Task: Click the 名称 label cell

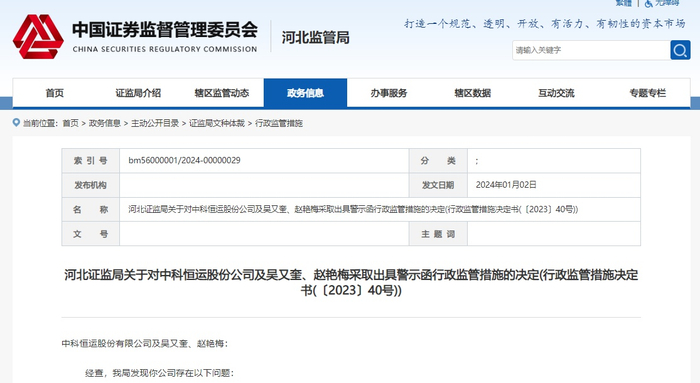Action: point(91,209)
